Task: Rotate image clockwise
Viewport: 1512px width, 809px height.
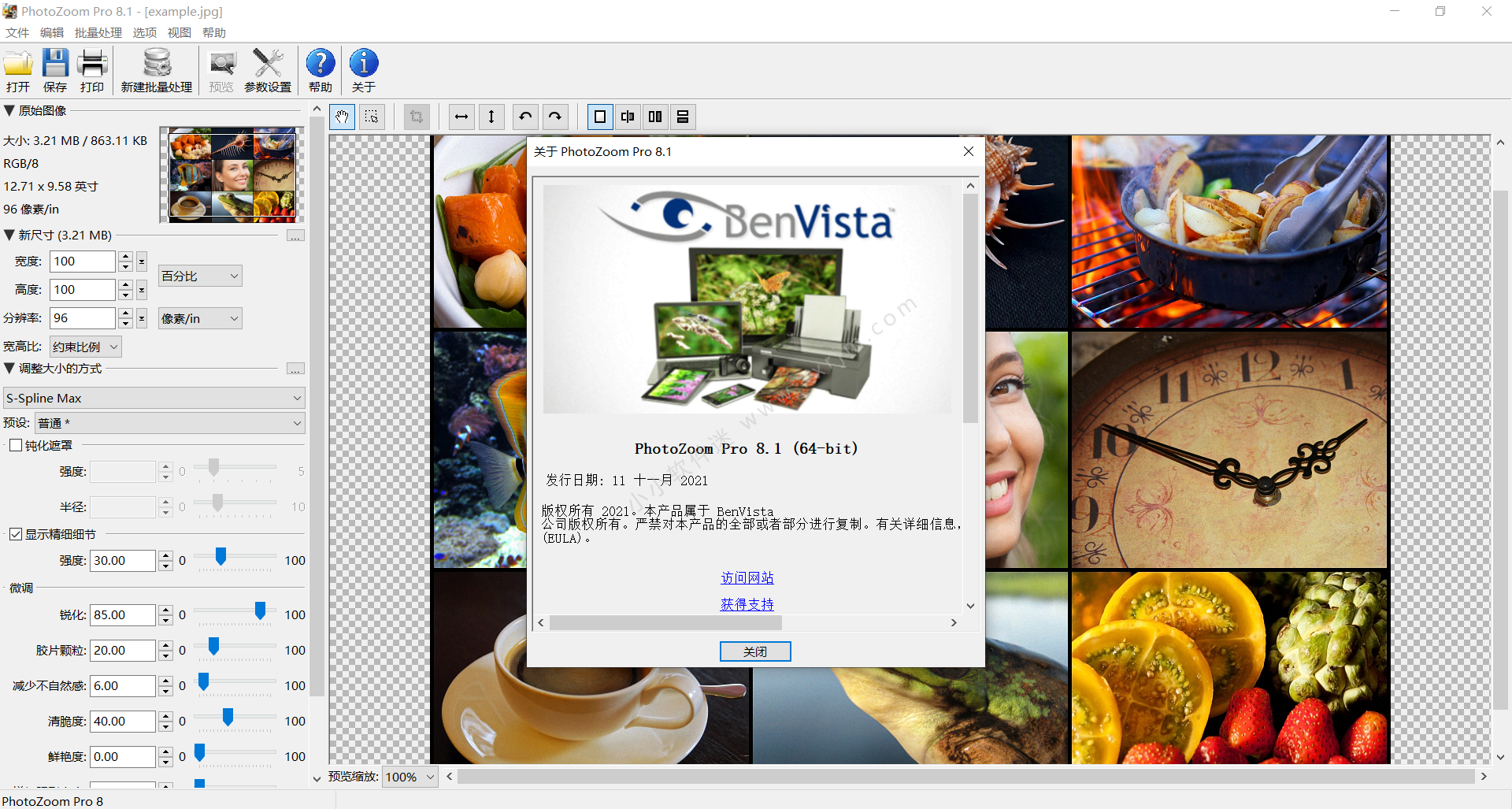Action: click(x=555, y=117)
